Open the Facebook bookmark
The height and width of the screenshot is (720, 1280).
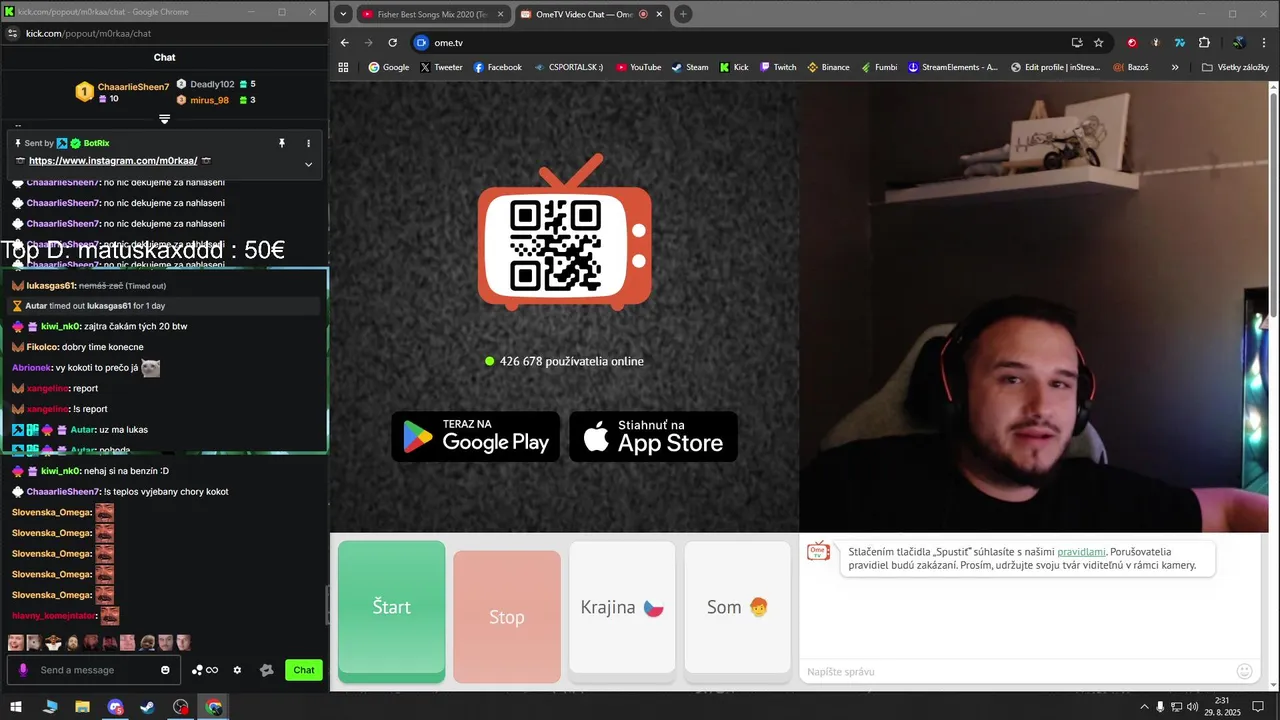[x=498, y=67]
